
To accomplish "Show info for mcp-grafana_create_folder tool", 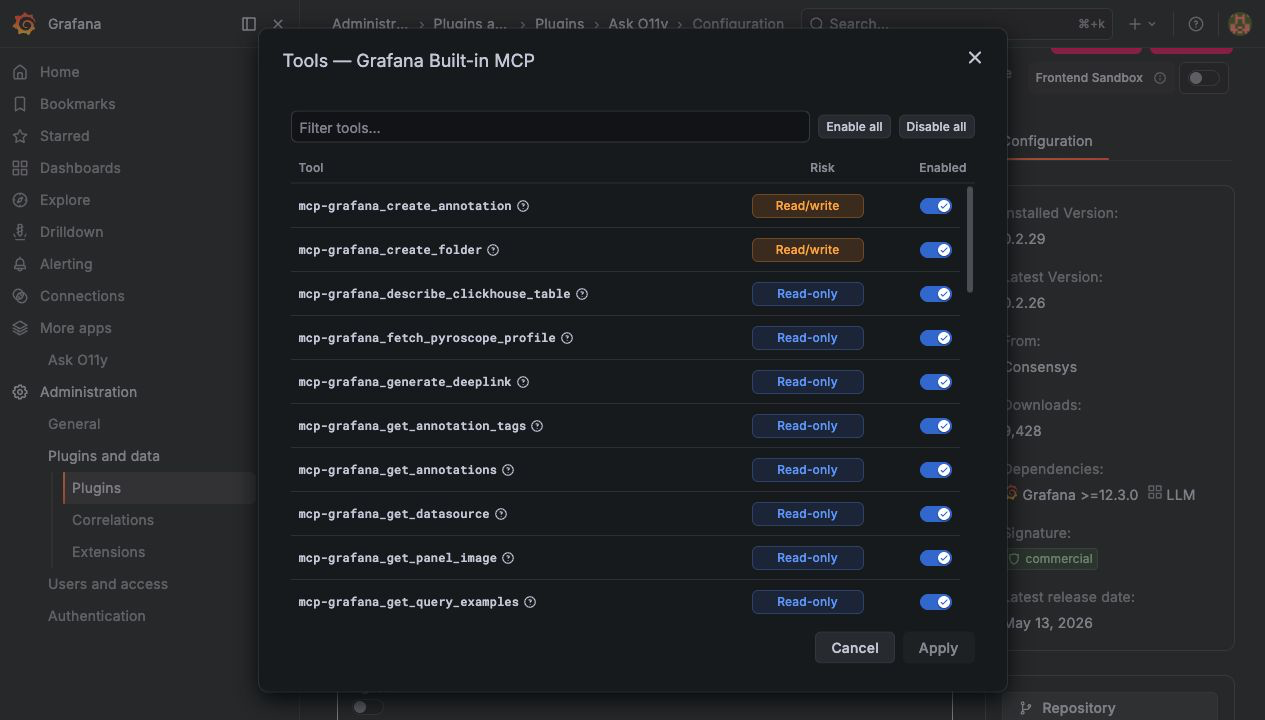I will coord(493,250).
